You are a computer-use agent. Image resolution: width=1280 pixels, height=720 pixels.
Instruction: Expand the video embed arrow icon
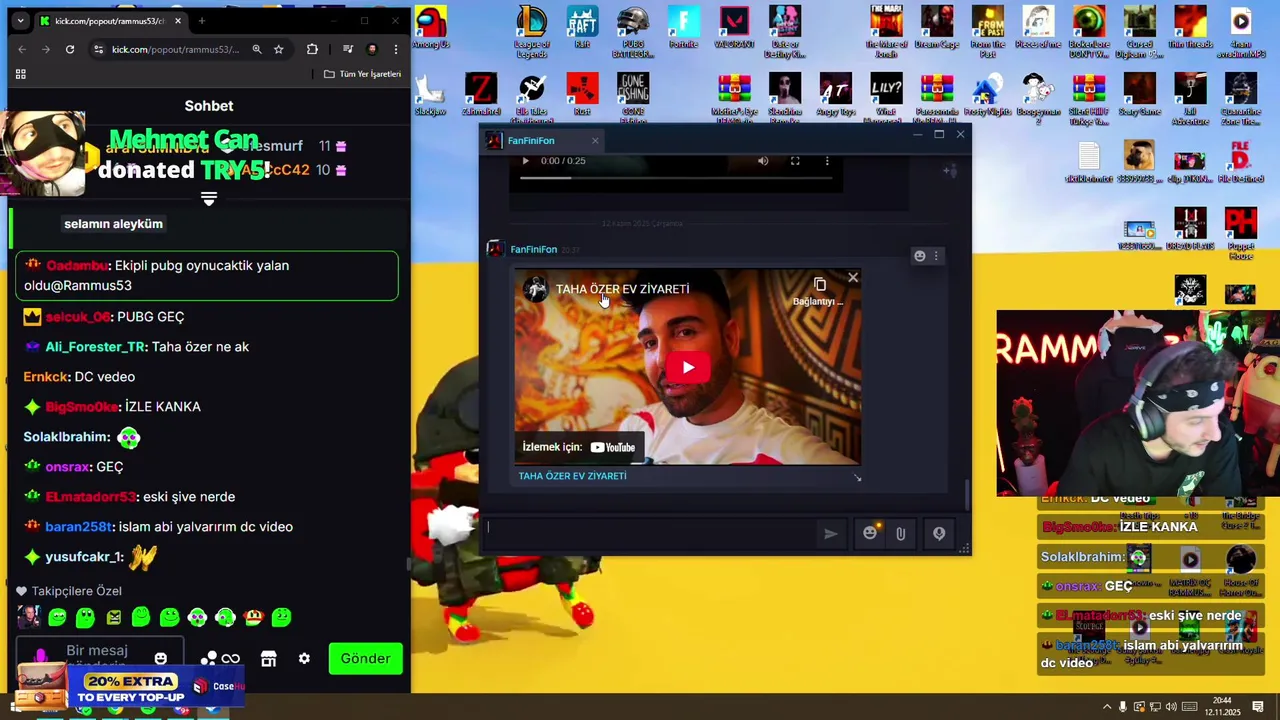tap(857, 478)
